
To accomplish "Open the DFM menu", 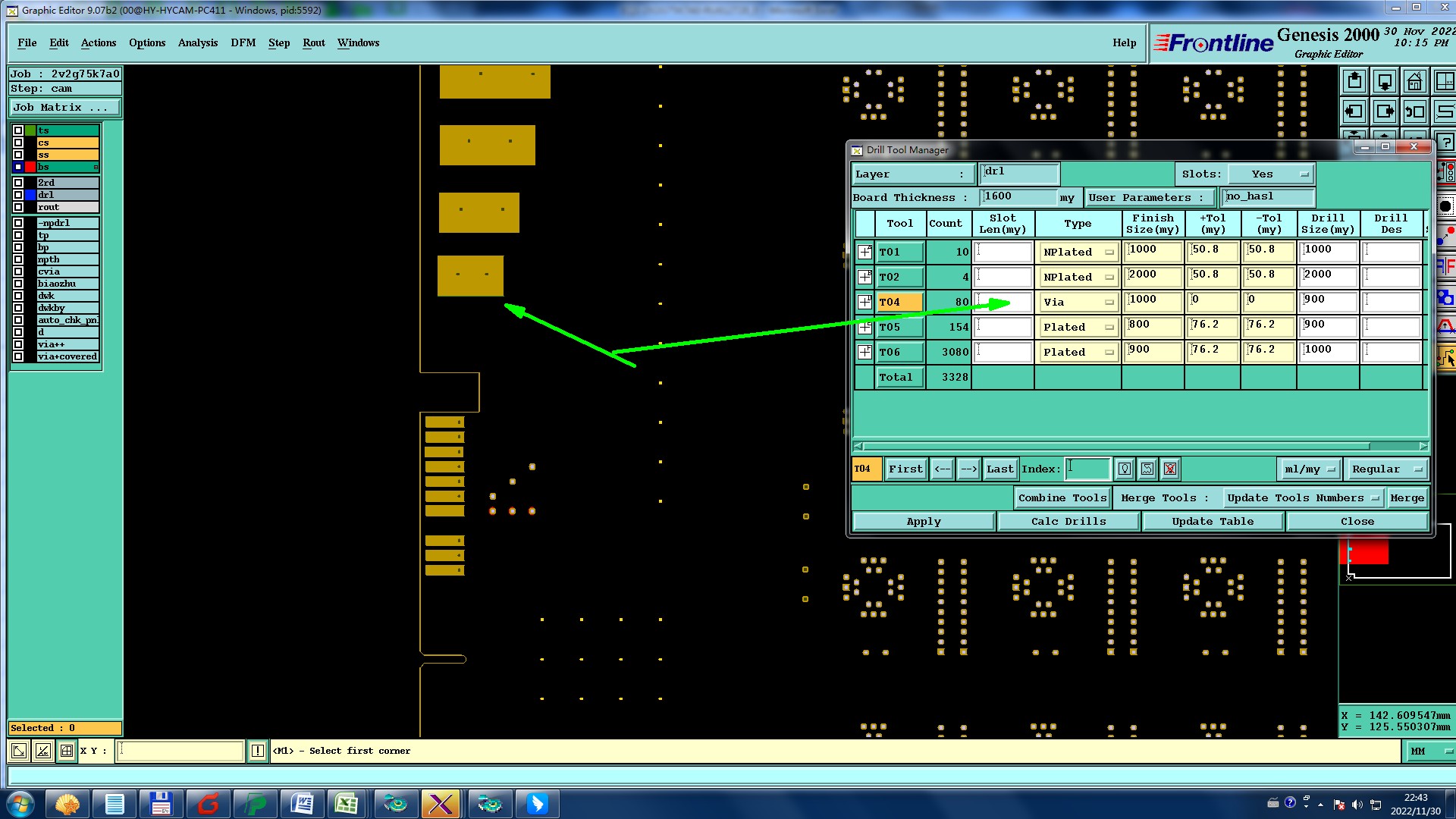I will point(243,43).
